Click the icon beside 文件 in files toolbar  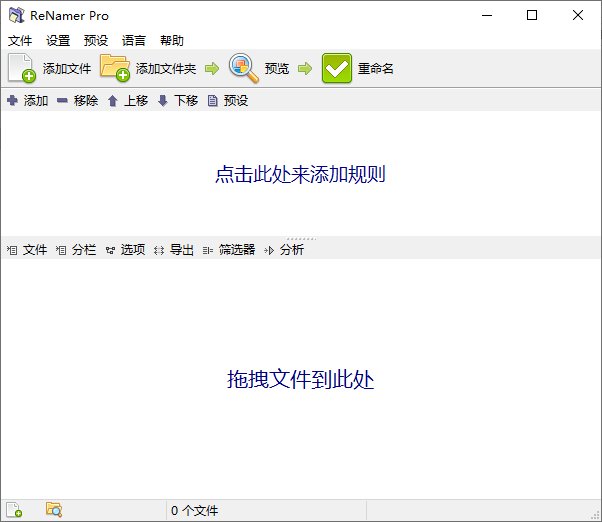tap(12, 250)
